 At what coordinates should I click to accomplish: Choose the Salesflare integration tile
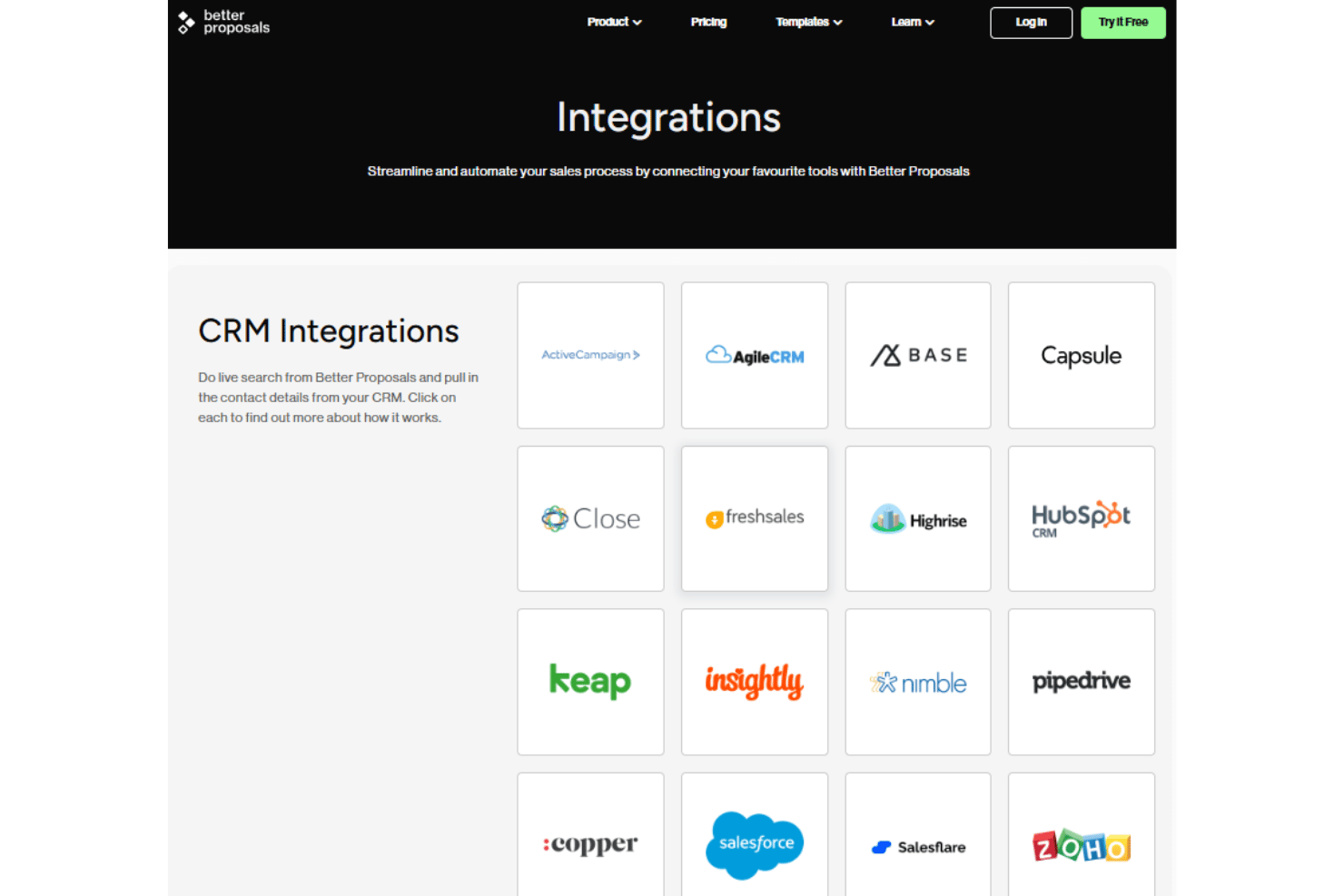pos(918,835)
